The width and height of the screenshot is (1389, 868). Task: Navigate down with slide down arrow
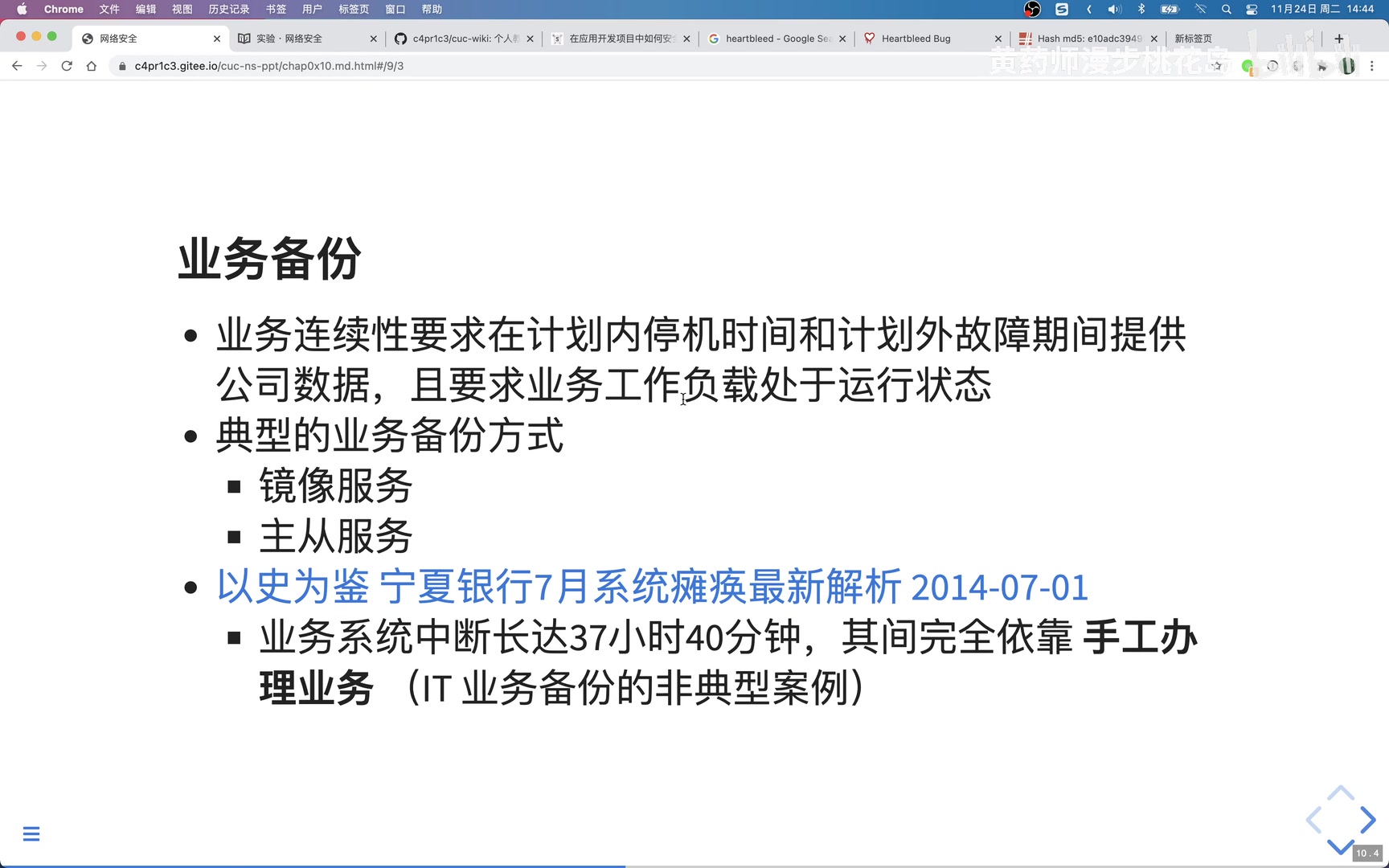click(1341, 846)
